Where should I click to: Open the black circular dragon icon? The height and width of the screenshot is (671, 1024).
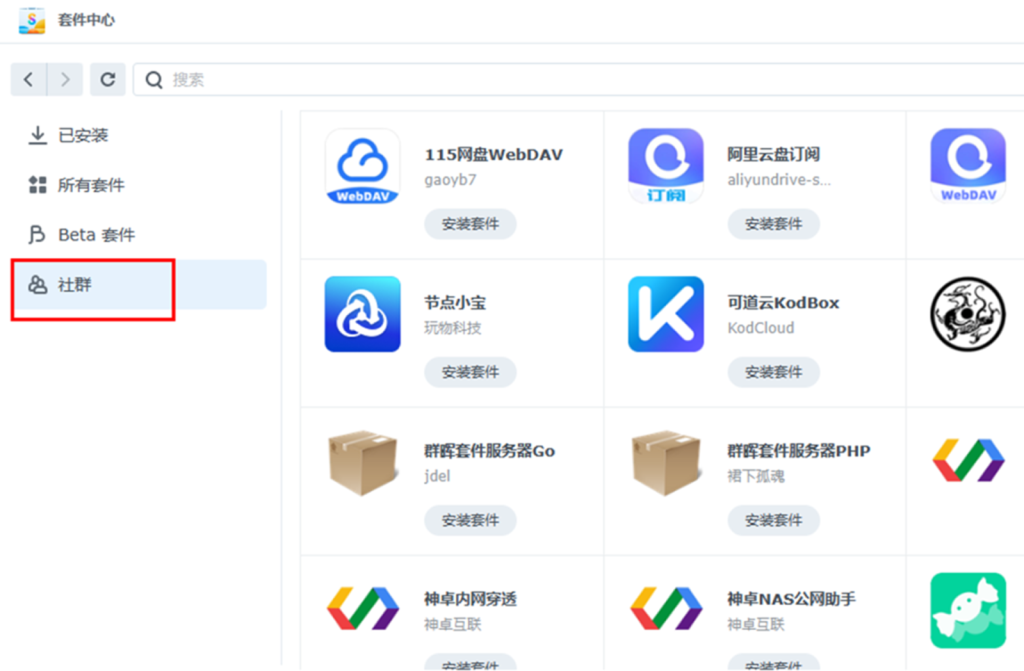coord(968,314)
